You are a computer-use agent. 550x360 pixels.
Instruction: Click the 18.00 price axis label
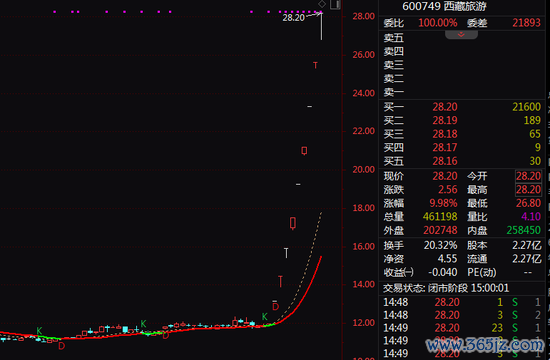pos(363,208)
